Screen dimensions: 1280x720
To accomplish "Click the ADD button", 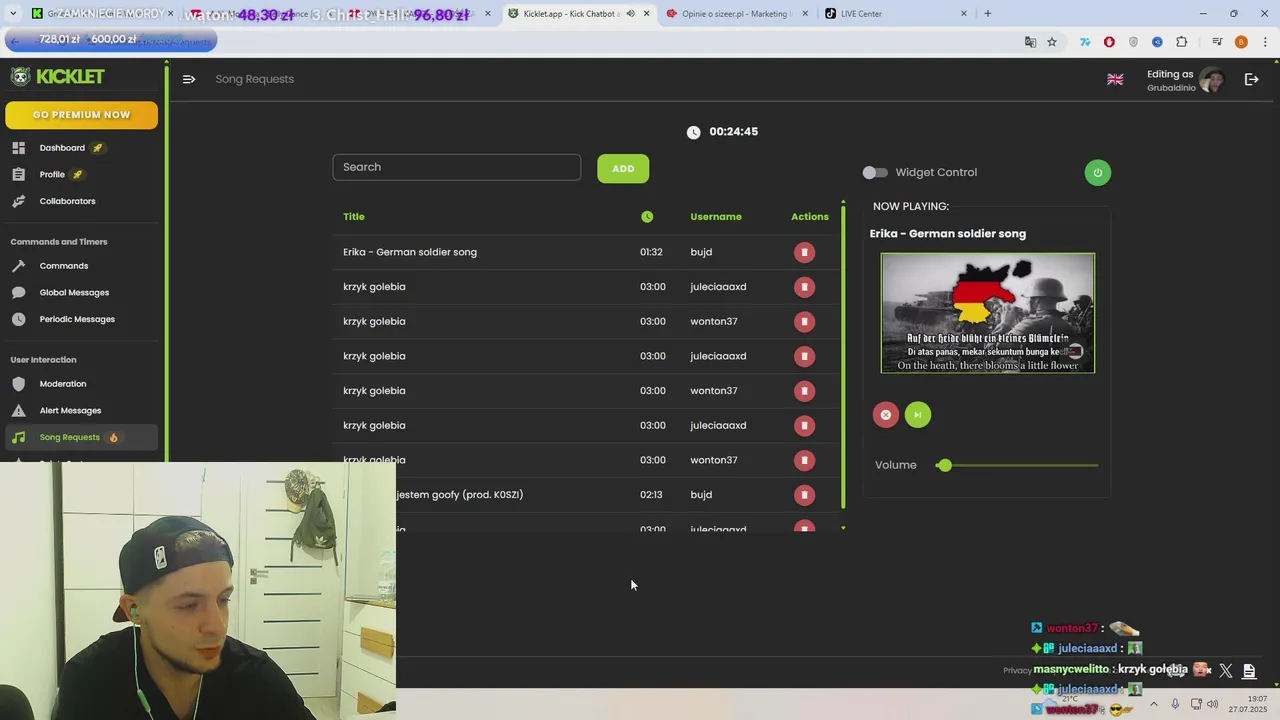I will pos(623,169).
